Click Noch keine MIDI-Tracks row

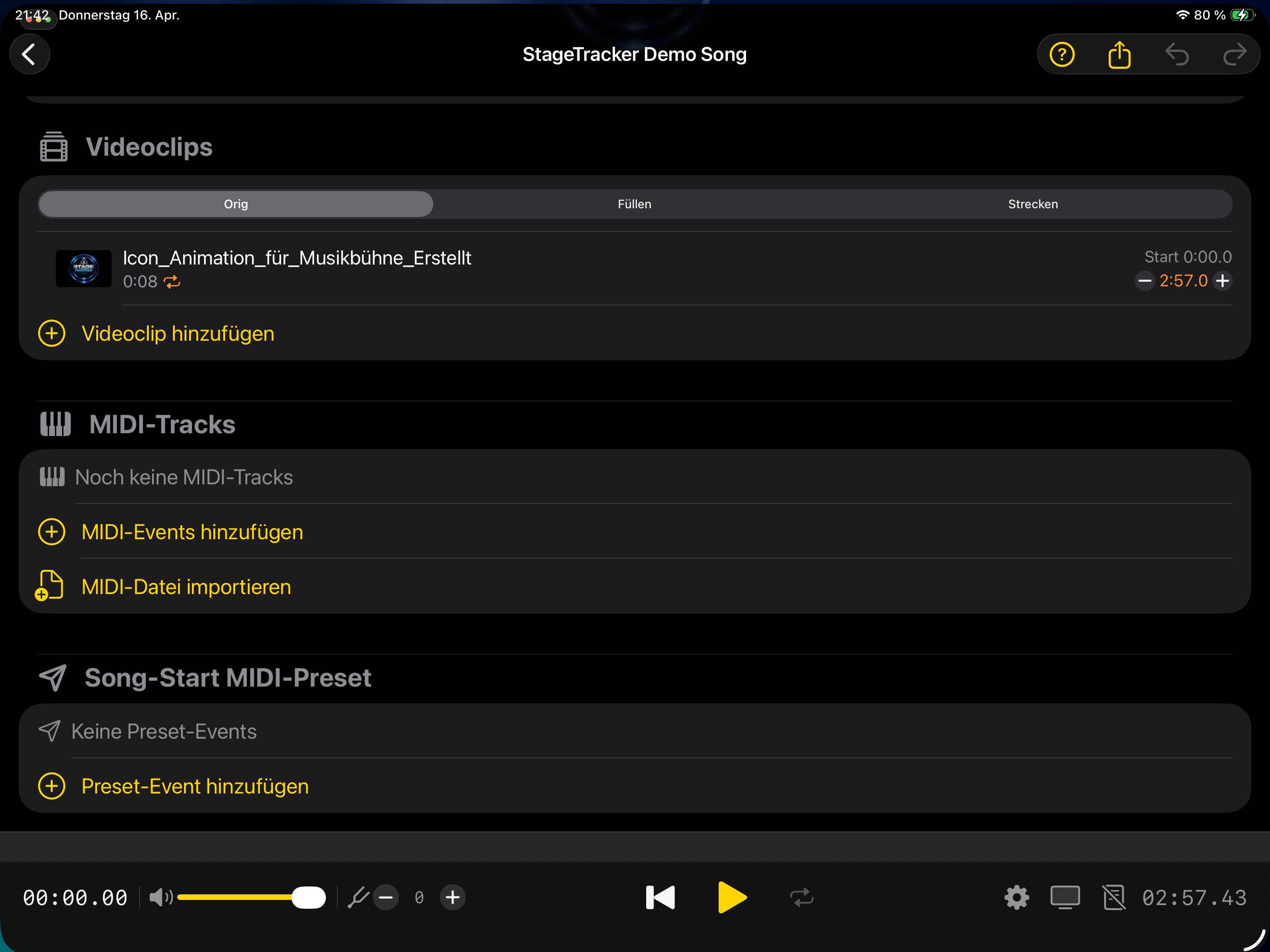(635, 477)
